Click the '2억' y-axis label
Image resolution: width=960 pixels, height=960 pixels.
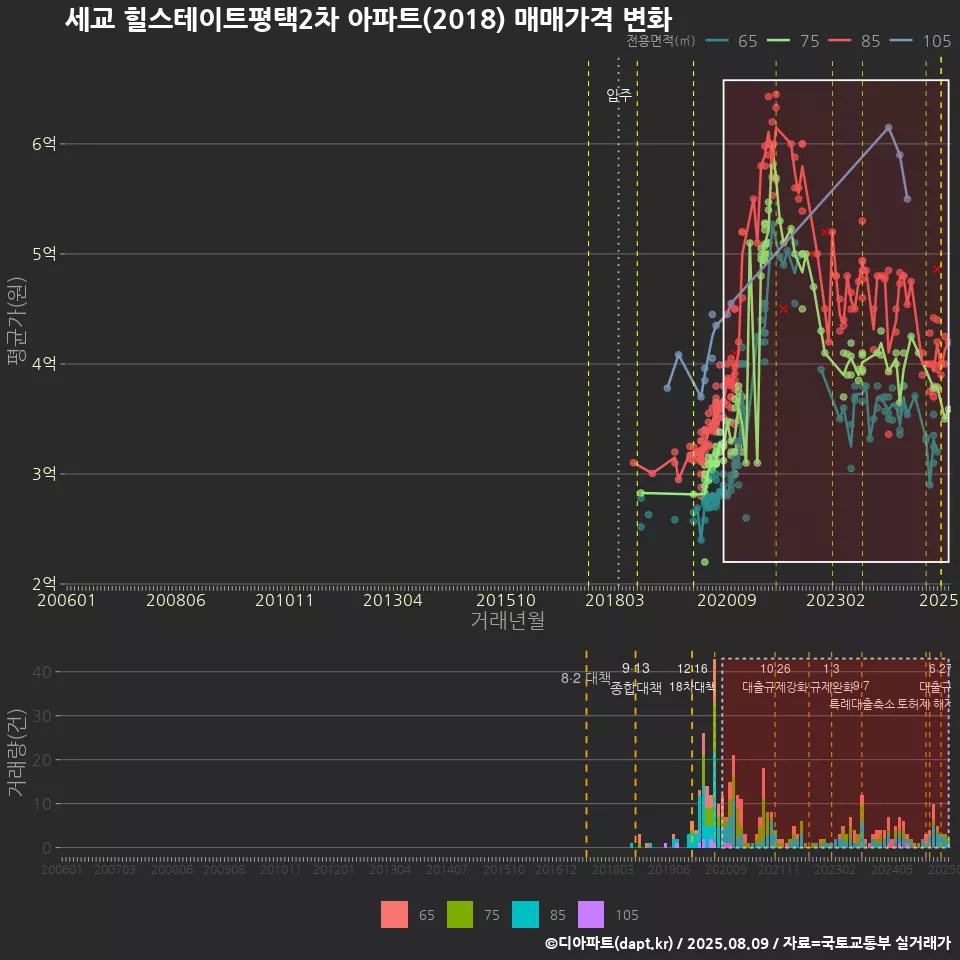pos(44,583)
